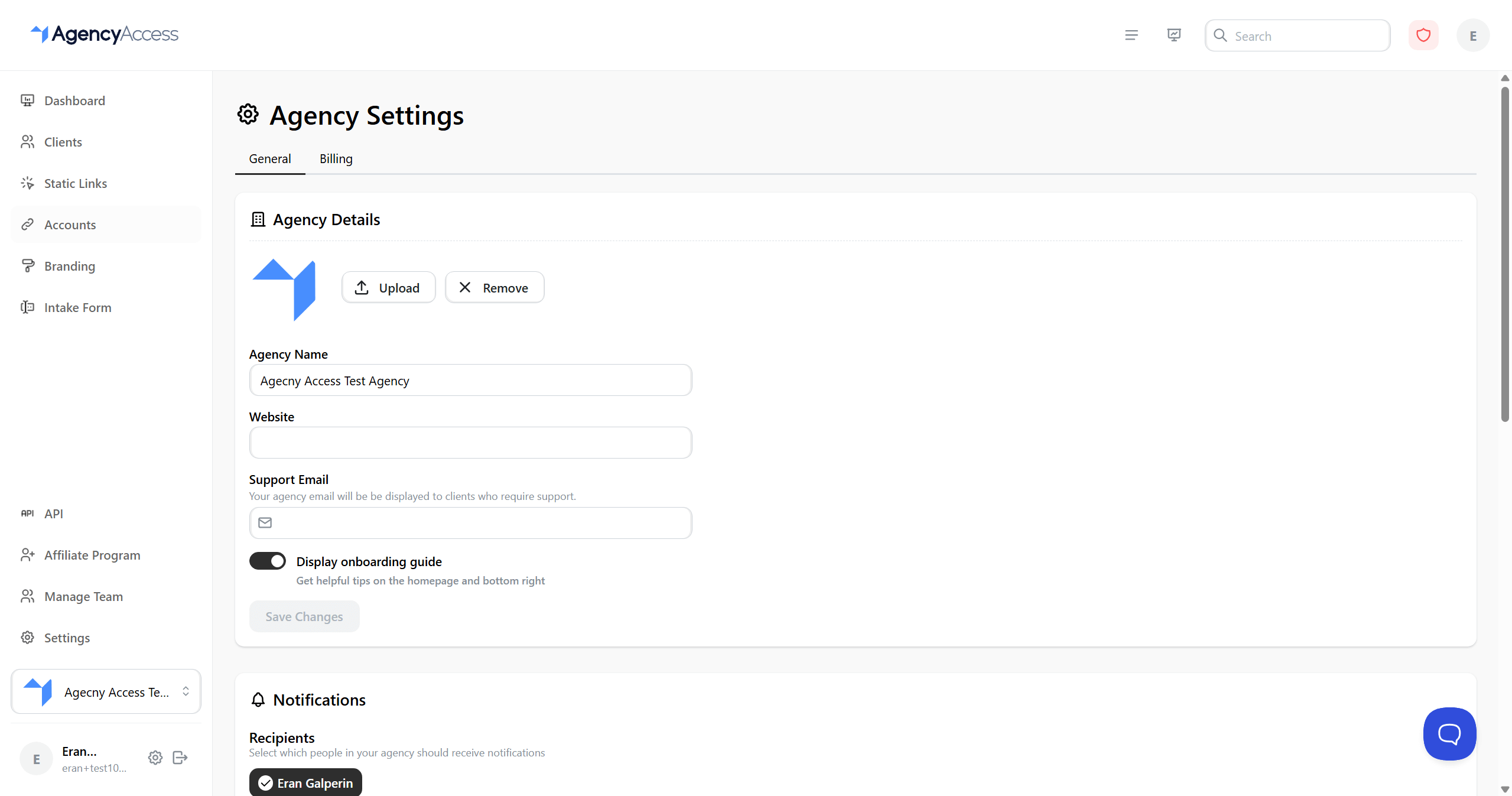Image resolution: width=1512 pixels, height=796 pixels.
Task: Open Static Links section
Action: click(106, 183)
